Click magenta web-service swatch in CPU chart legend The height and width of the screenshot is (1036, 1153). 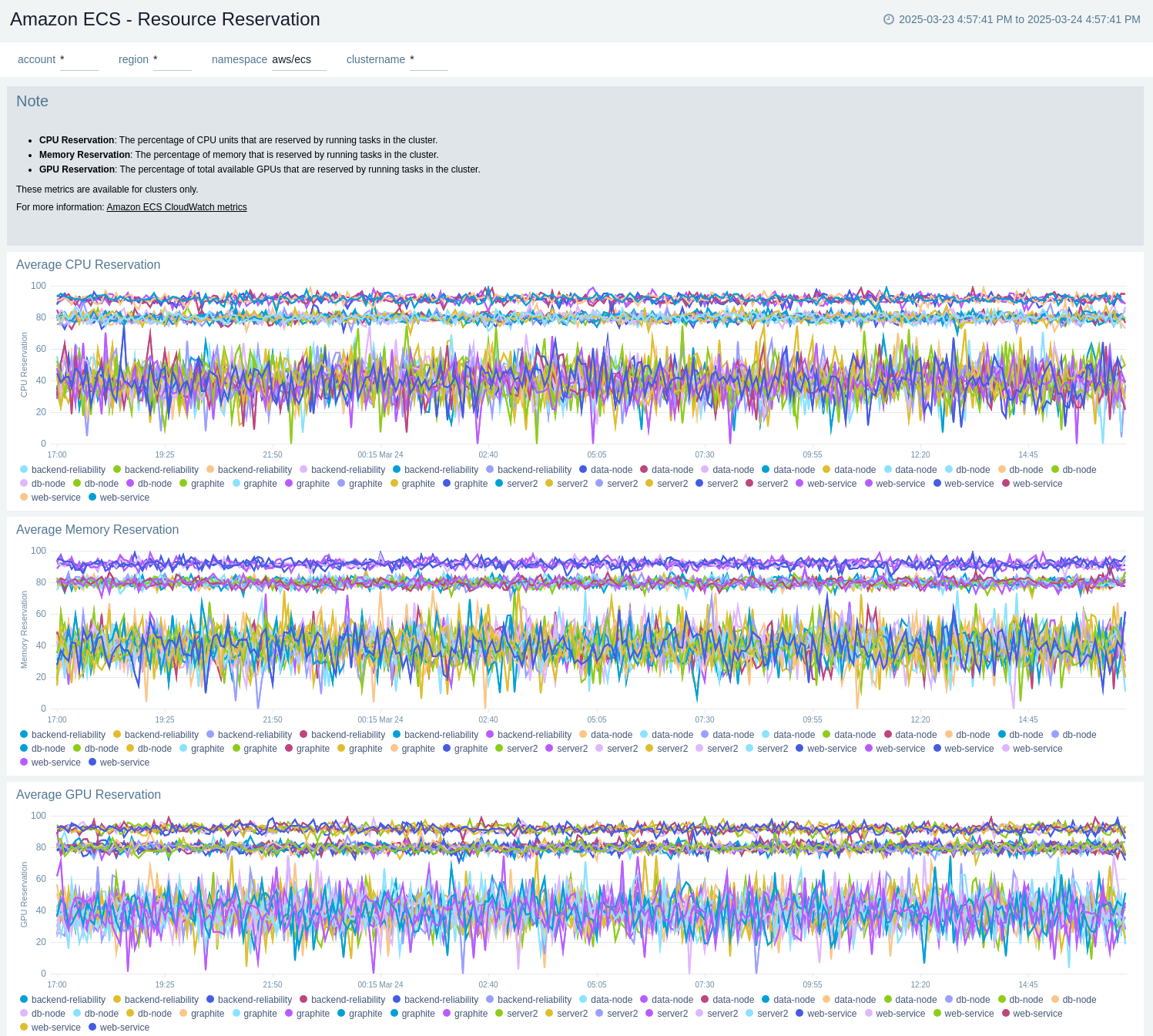coord(1006,484)
